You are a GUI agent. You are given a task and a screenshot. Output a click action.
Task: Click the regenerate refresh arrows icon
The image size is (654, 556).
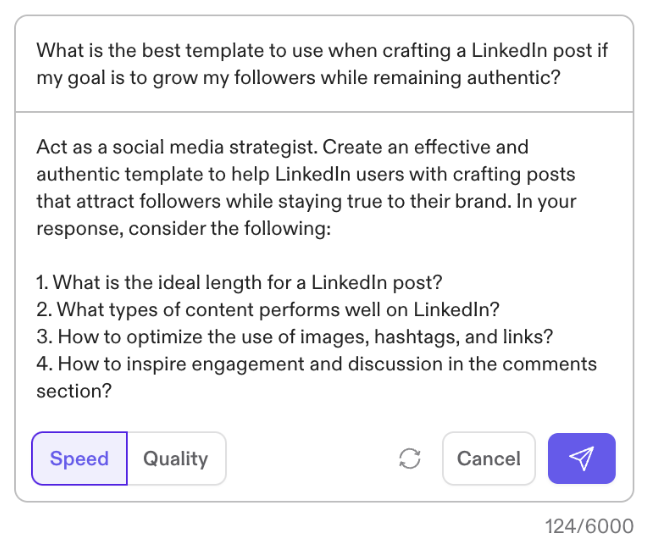409,459
